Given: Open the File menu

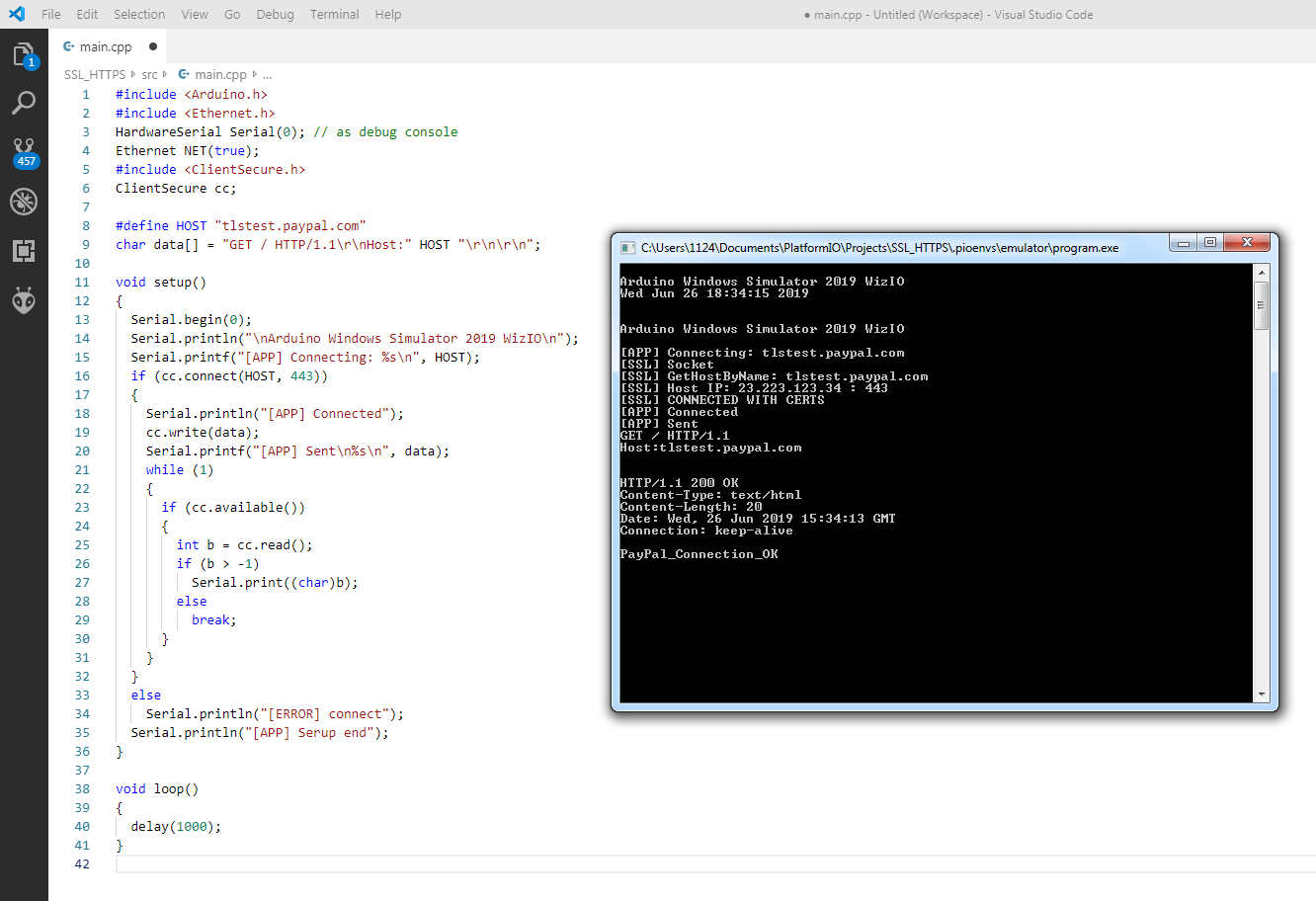Looking at the screenshot, I should [51, 14].
